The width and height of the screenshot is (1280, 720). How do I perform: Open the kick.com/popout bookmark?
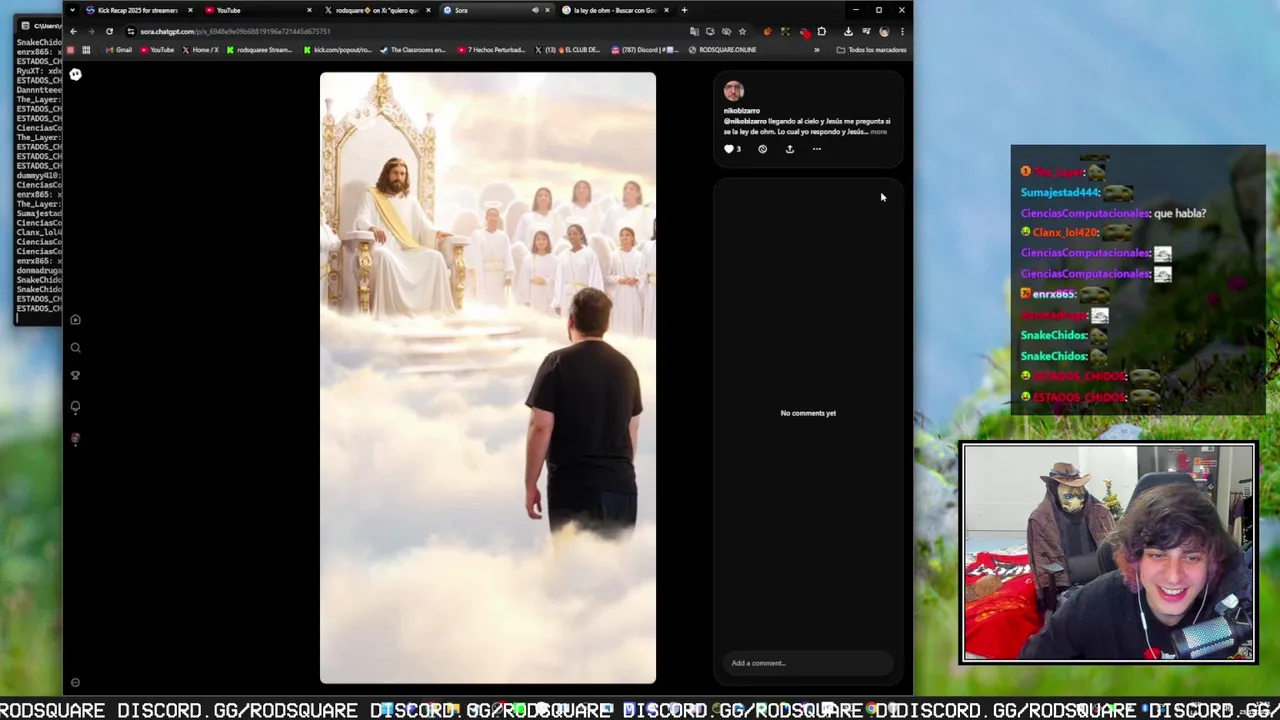(337, 50)
